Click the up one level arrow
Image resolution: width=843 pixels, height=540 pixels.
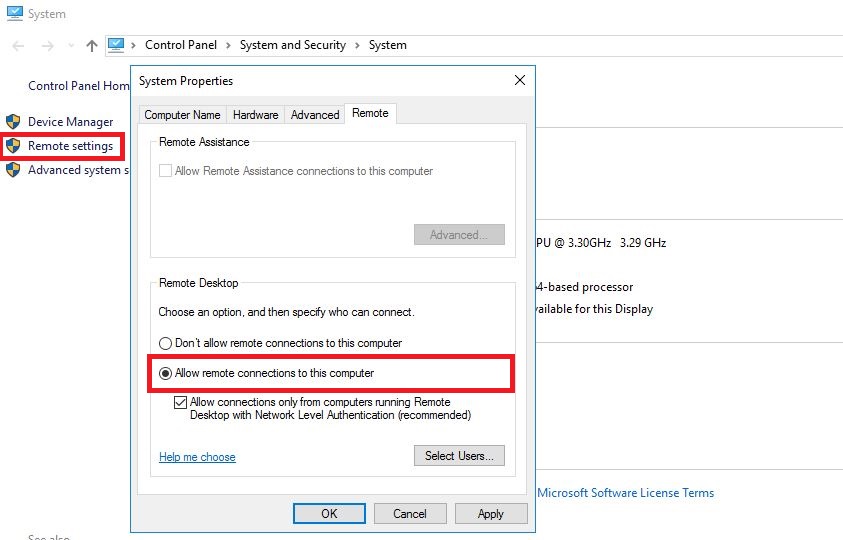(92, 46)
